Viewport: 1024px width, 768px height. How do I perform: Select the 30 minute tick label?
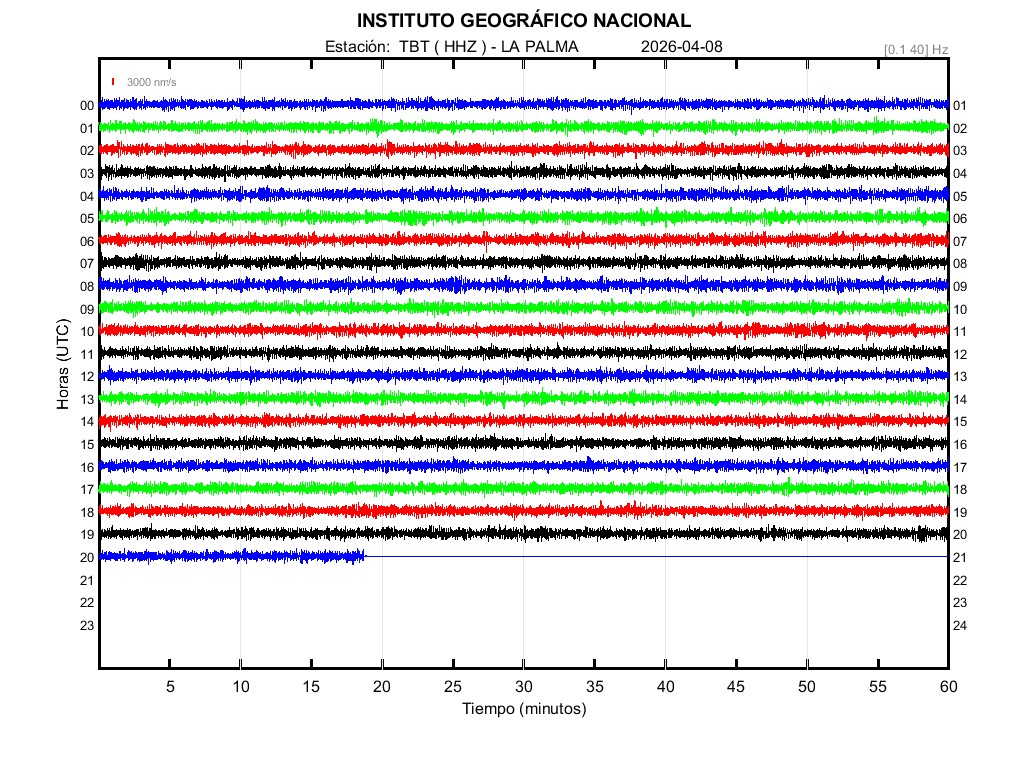click(523, 687)
